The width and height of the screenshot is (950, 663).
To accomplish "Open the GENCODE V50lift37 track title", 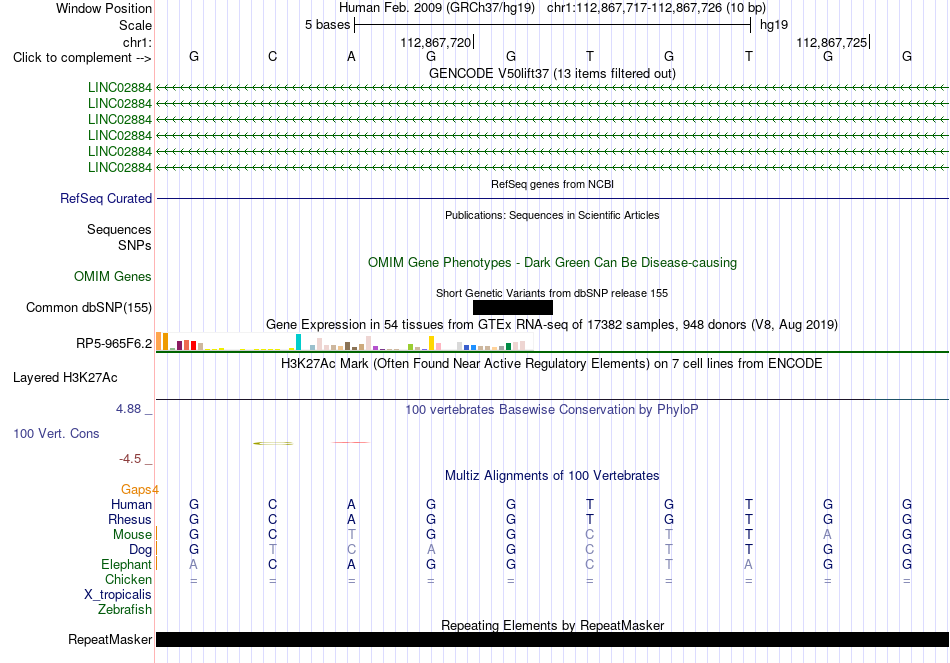I will click(552, 73).
